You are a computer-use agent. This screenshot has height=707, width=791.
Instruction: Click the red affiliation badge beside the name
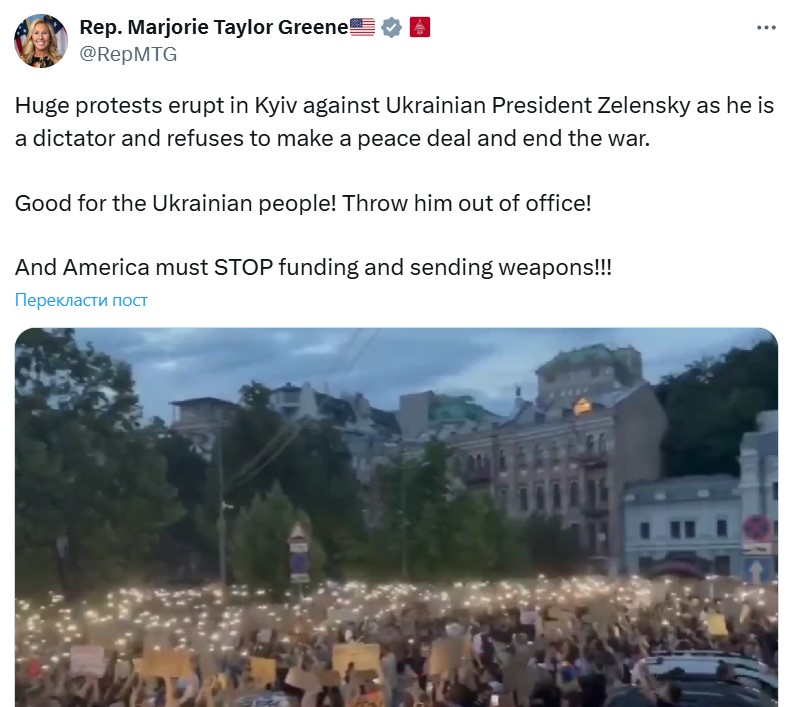[x=420, y=28]
